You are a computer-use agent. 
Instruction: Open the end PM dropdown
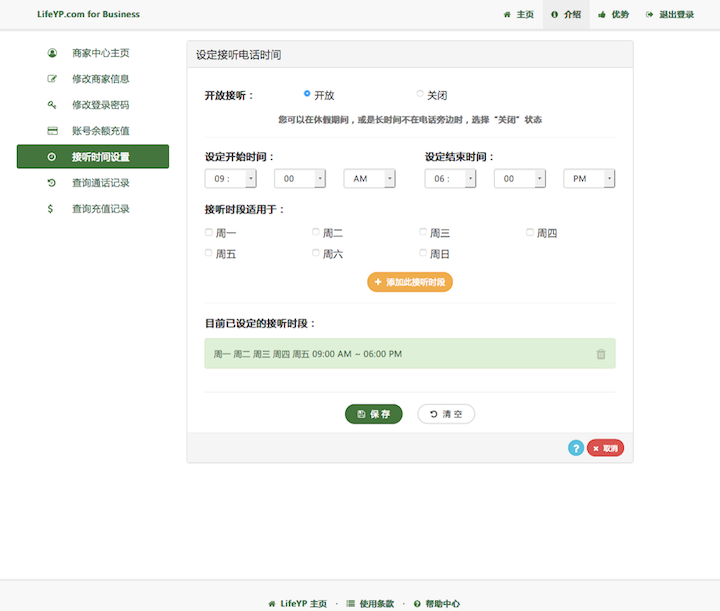[589, 179]
